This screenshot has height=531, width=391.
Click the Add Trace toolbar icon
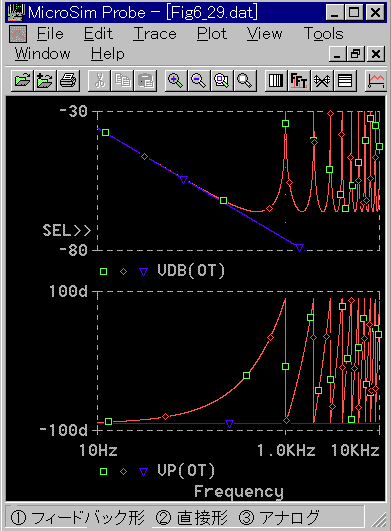pos(376,81)
